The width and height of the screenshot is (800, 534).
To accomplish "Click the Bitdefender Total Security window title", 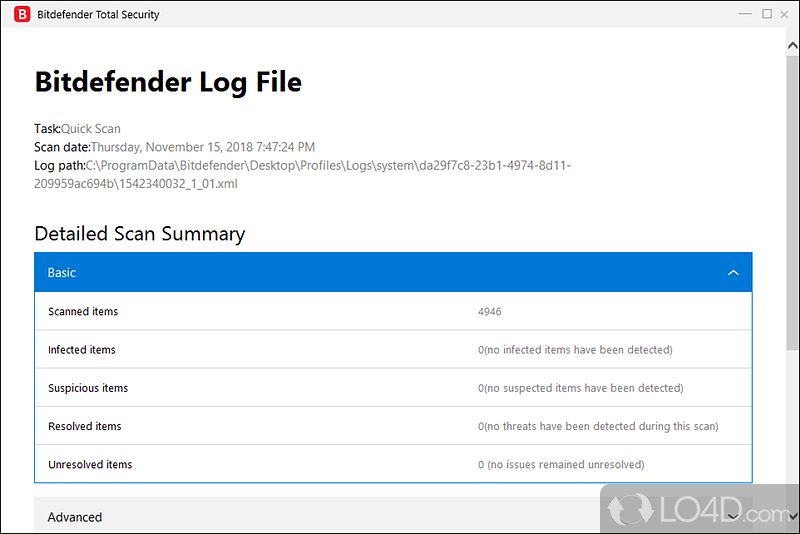I will coord(98,14).
